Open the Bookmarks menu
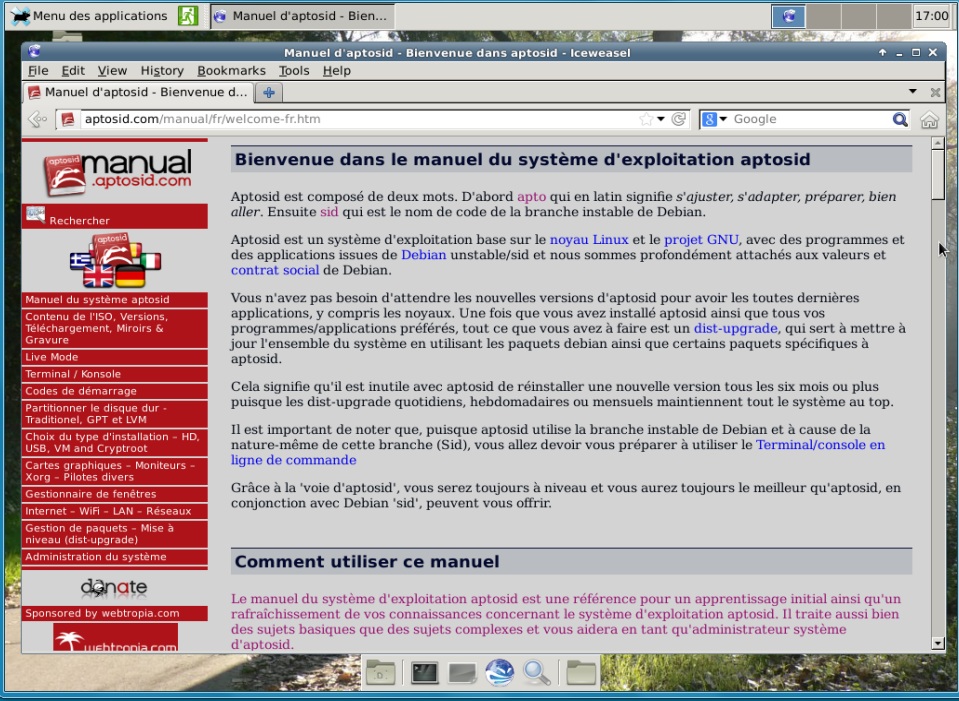This screenshot has width=959, height=701. (231, 71)
